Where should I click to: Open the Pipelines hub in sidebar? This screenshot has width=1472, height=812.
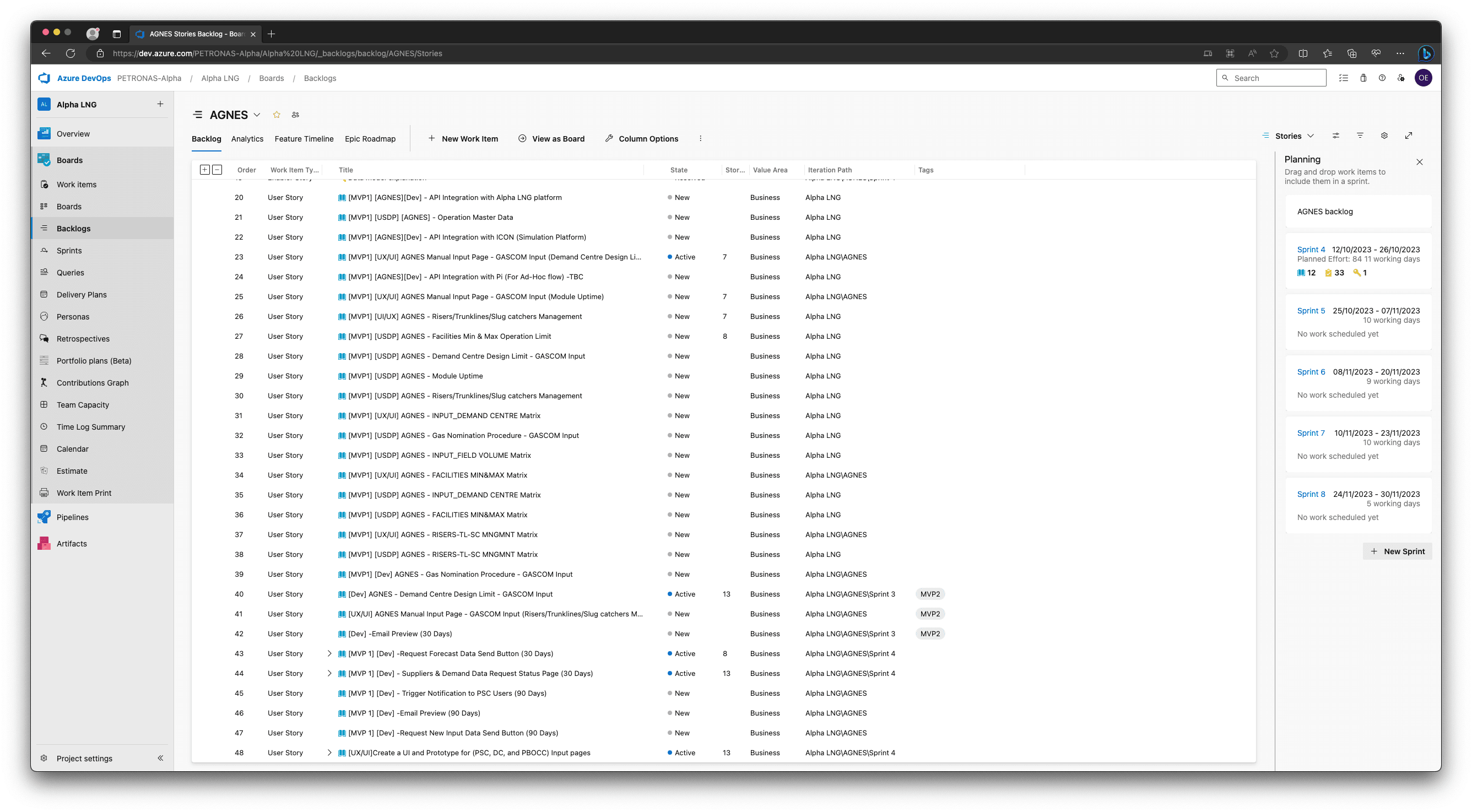(x=73, y=517)
